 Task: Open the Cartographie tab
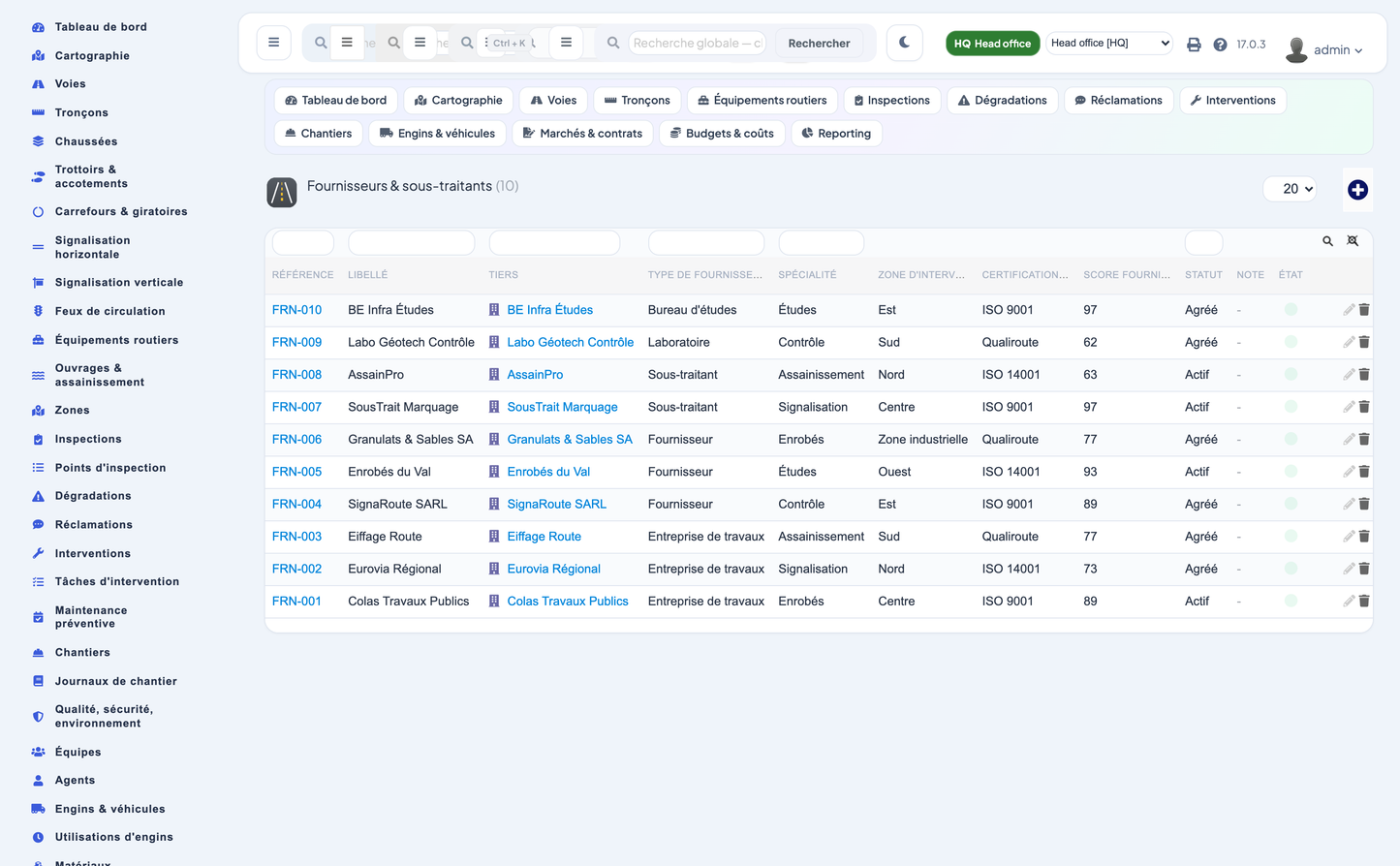[458, 101]
